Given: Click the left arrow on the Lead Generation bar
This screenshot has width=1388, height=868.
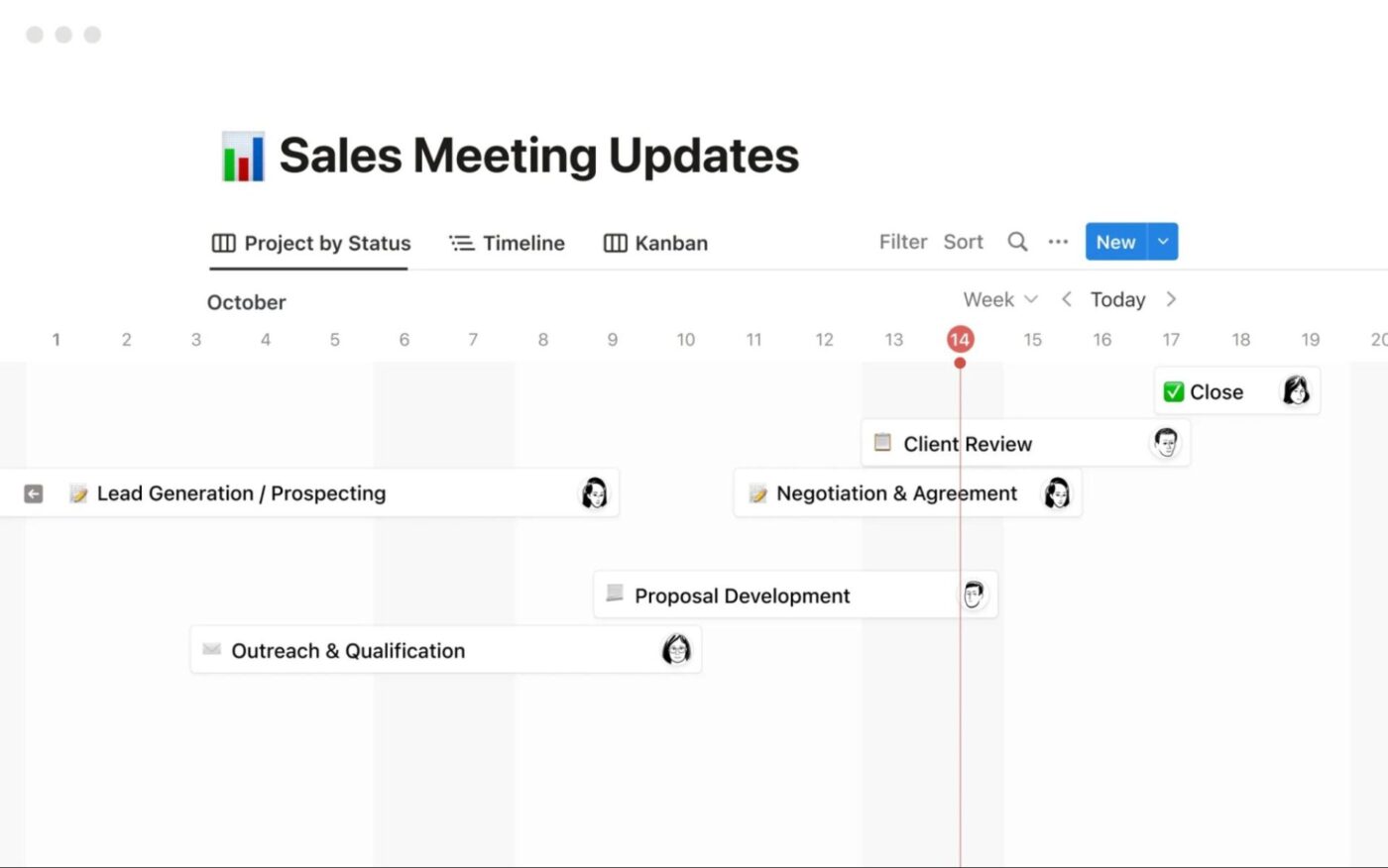Looking at the screenshot, I should click(x=33, y=492).
